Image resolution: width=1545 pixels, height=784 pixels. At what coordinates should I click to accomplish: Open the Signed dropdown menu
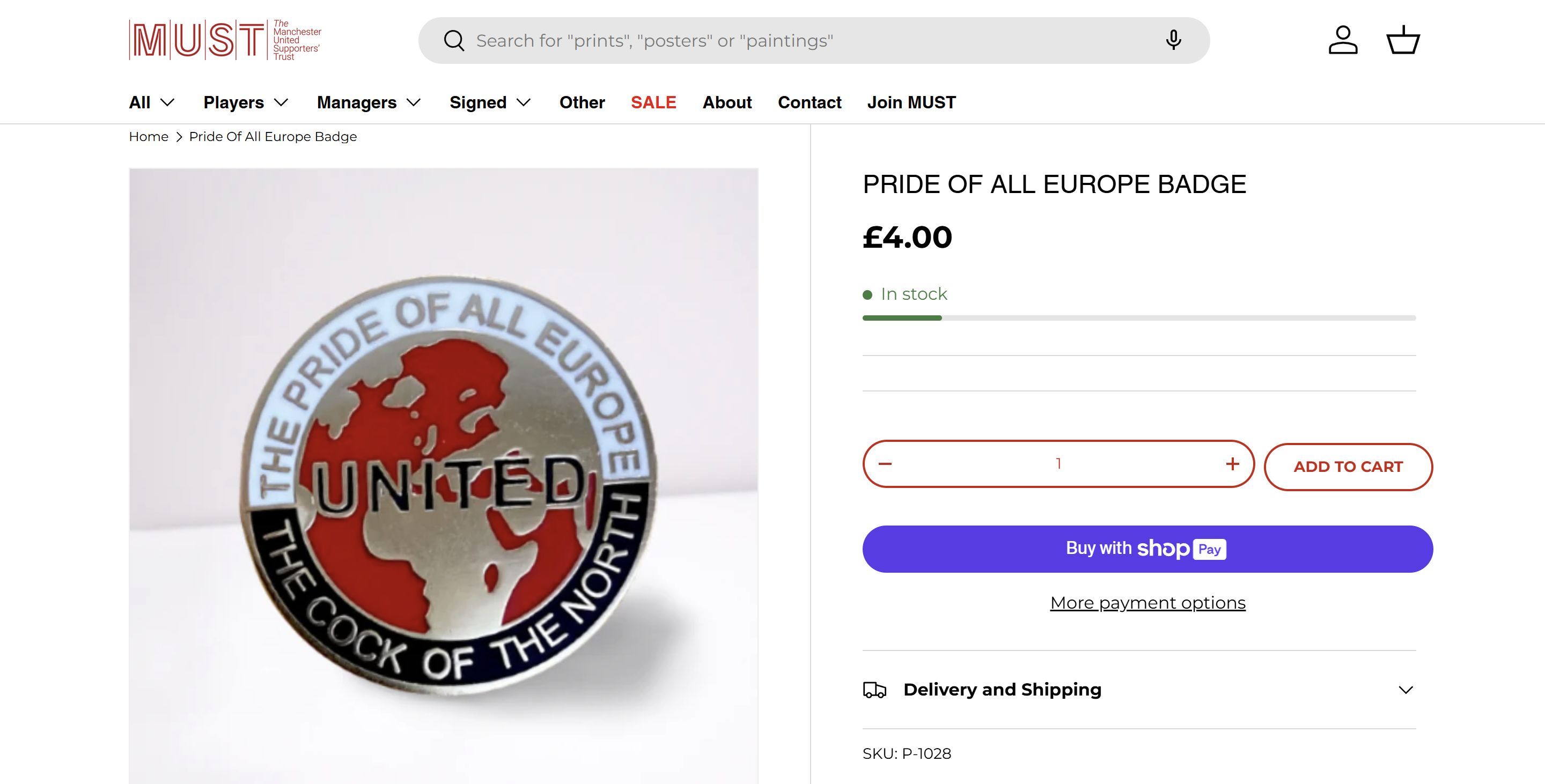point(490,102)
